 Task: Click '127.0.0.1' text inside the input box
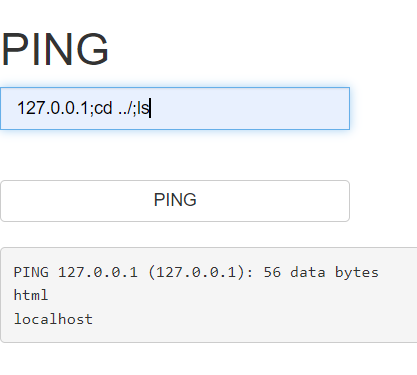tap(52, 108)
